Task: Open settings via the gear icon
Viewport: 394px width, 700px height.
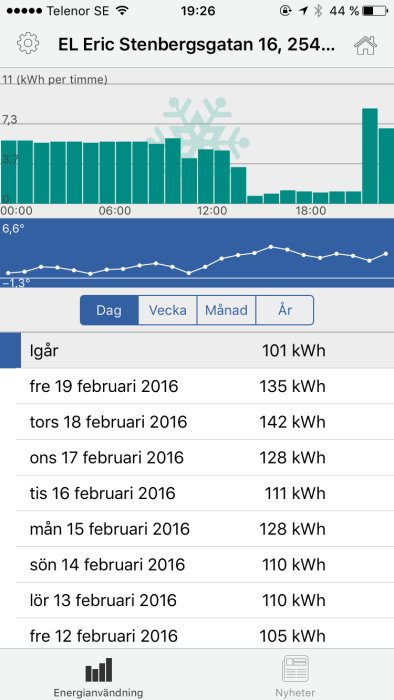Action: (28, 44)
